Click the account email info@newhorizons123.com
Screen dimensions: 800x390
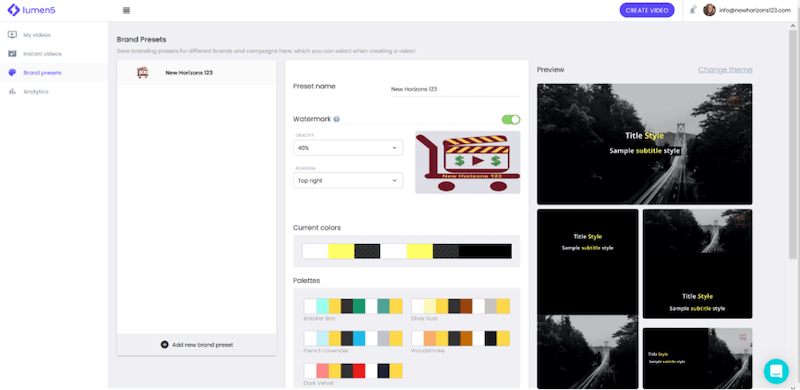click(755, 10)
